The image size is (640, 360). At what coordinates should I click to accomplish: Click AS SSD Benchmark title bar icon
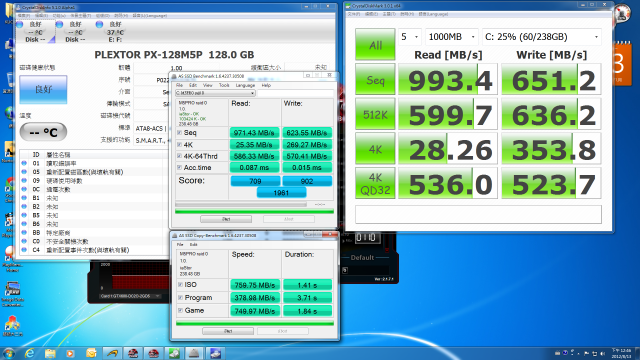pos(174,76)
